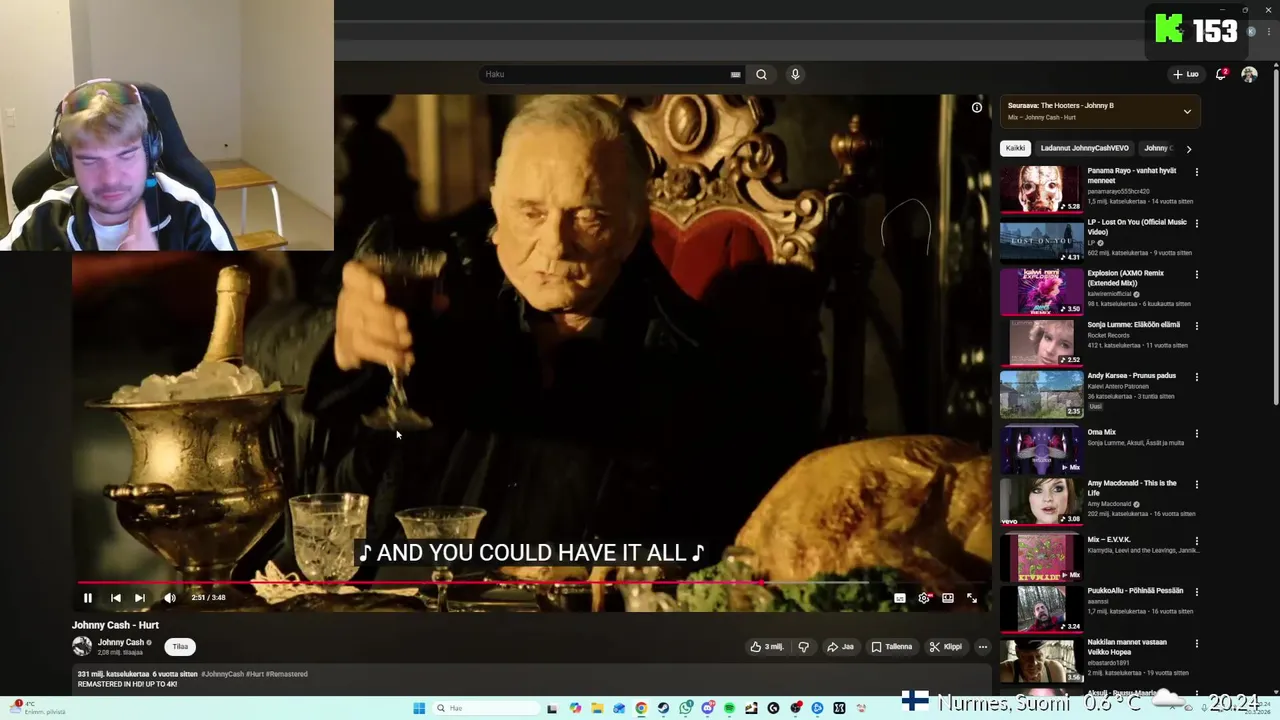Subscribe with the 'Tilaa' button

pyautogui.click(x=180, y=646)
